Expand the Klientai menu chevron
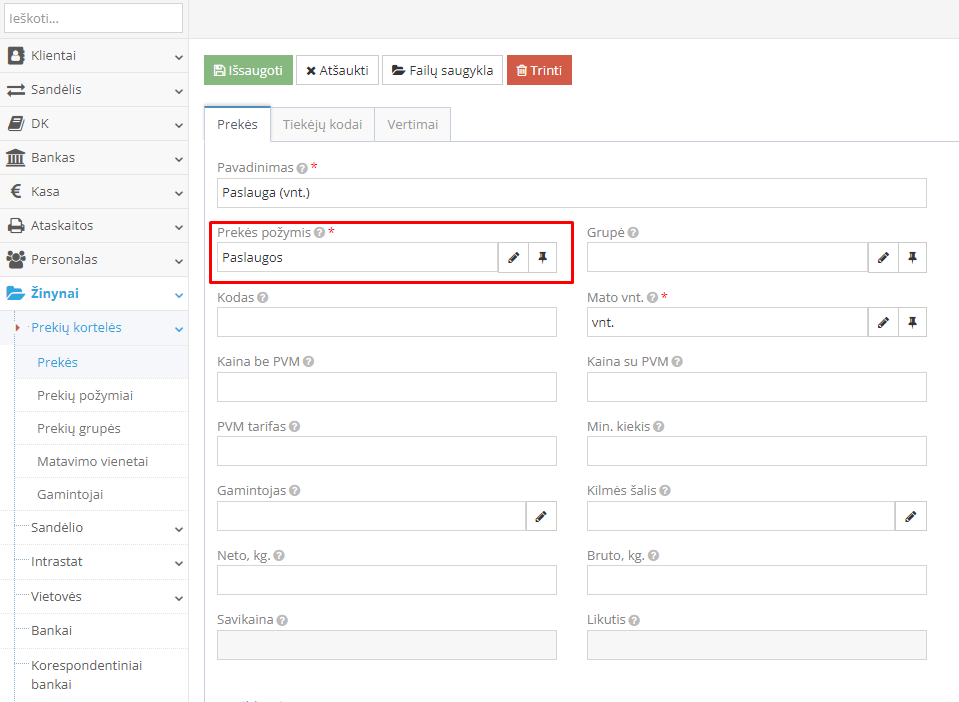This screenshot has width=959, height=702. [x=179, y=57]
